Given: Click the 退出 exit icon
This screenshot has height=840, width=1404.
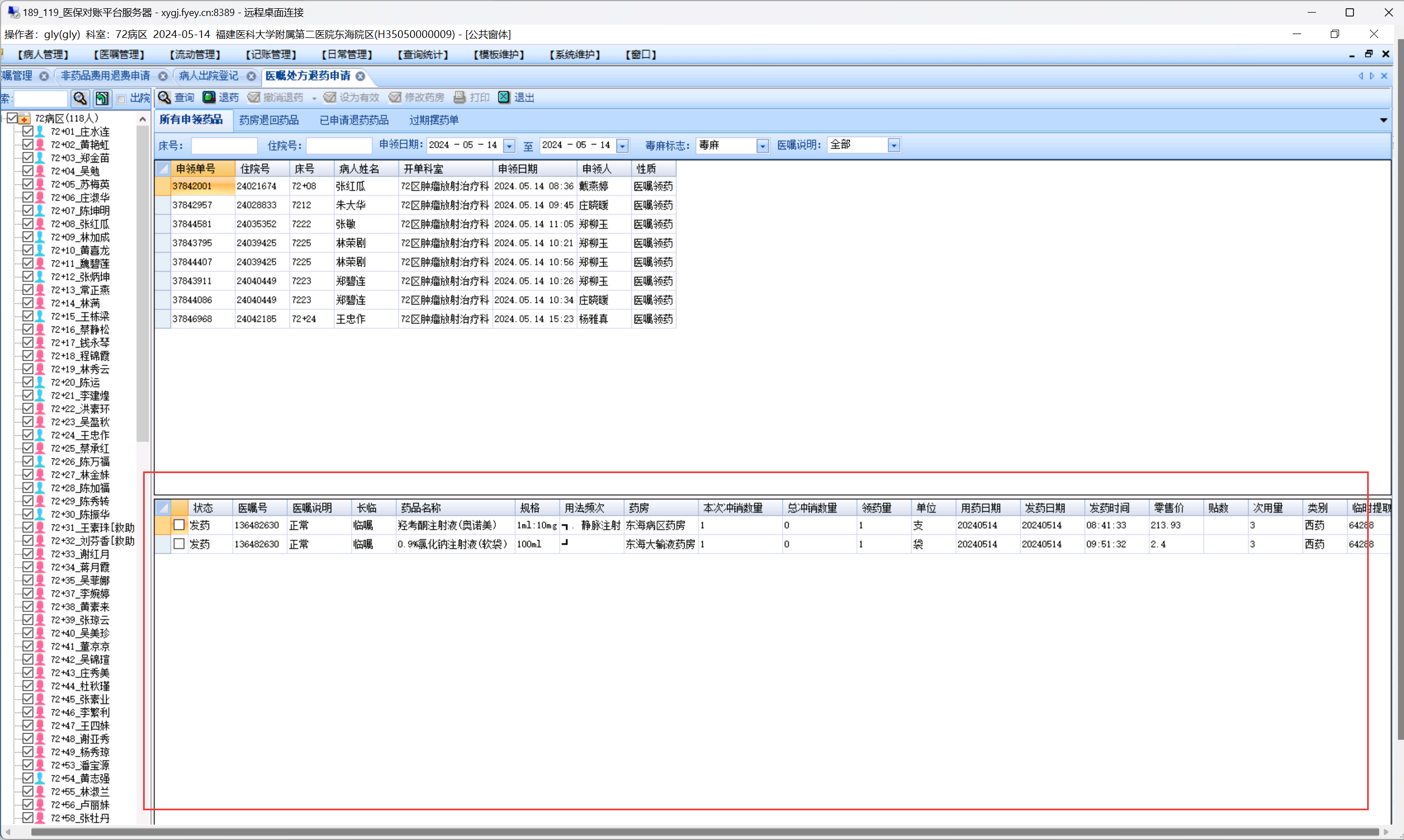Looking at the screenshot, I should point(504,97).
